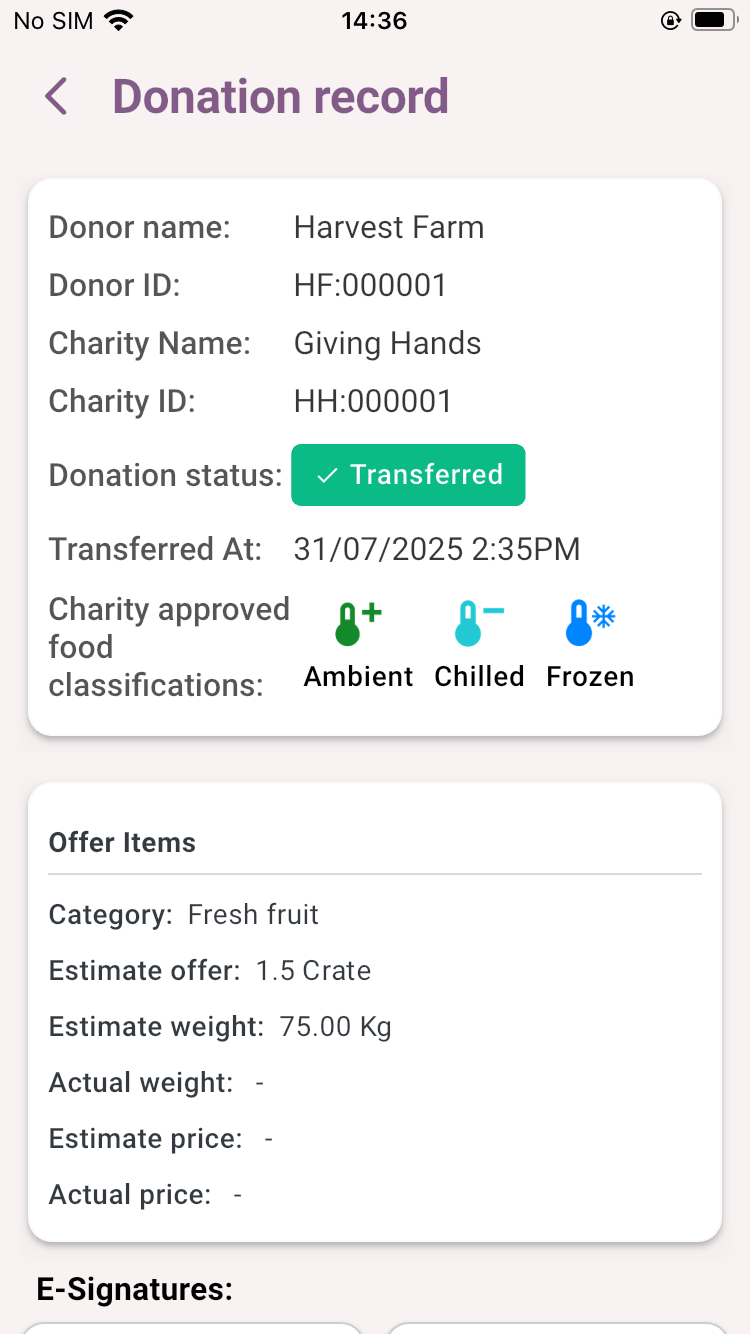
Task: Tap the Harvest Farm donor name
Action: (389, 228)
